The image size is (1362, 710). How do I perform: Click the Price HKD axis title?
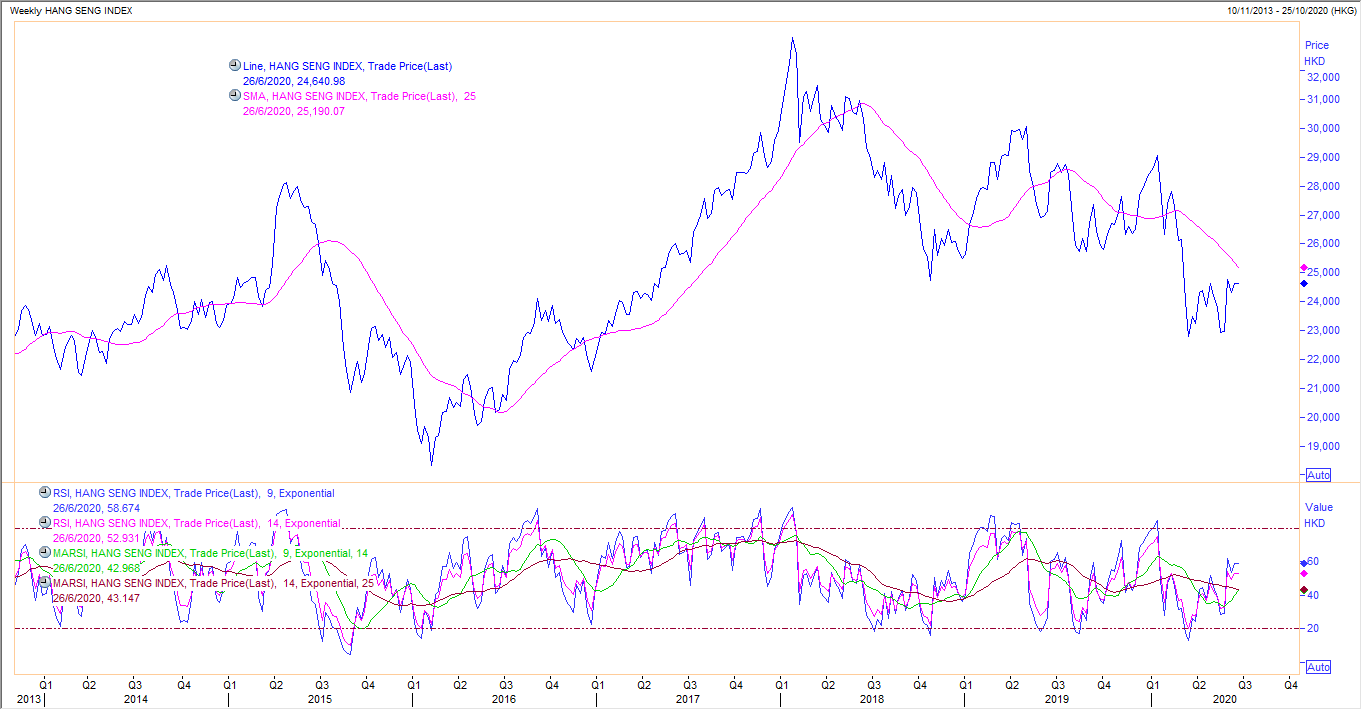pyautogui.click(x=1317, y=53)
